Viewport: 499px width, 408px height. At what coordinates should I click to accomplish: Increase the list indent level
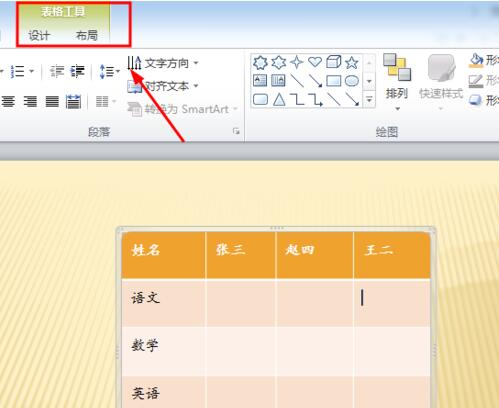tap(78, 71)
